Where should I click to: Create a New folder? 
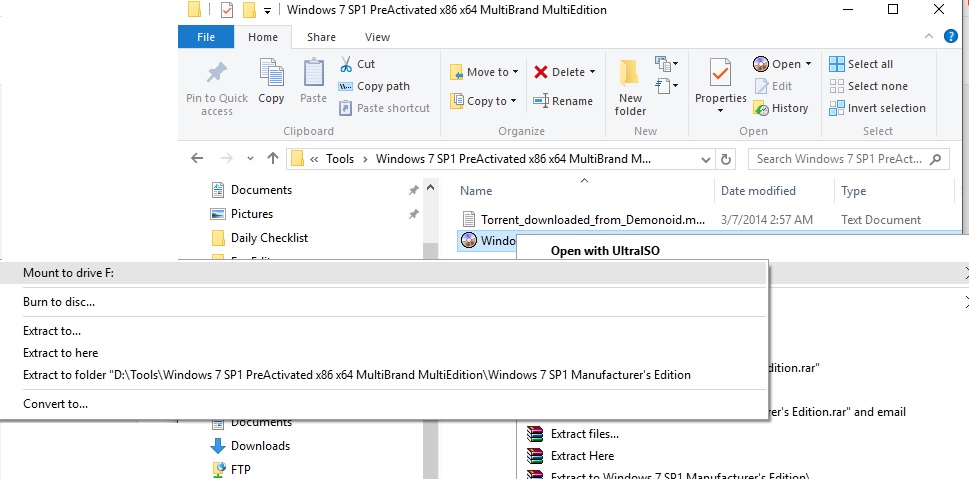coord(630,88)
